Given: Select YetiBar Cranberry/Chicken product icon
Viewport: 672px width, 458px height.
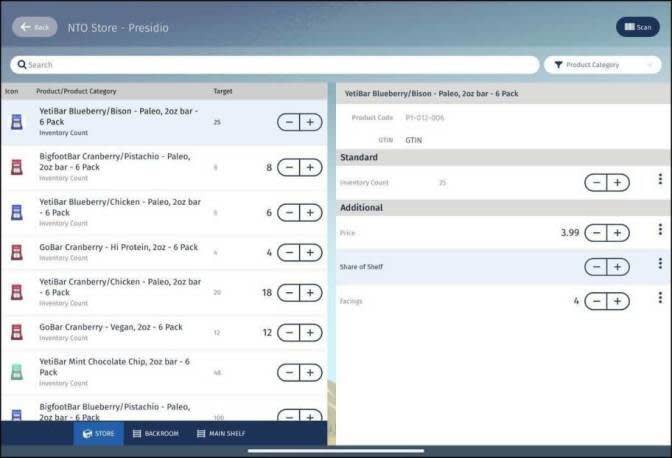Looking at the screenshot, I should 17,293.
